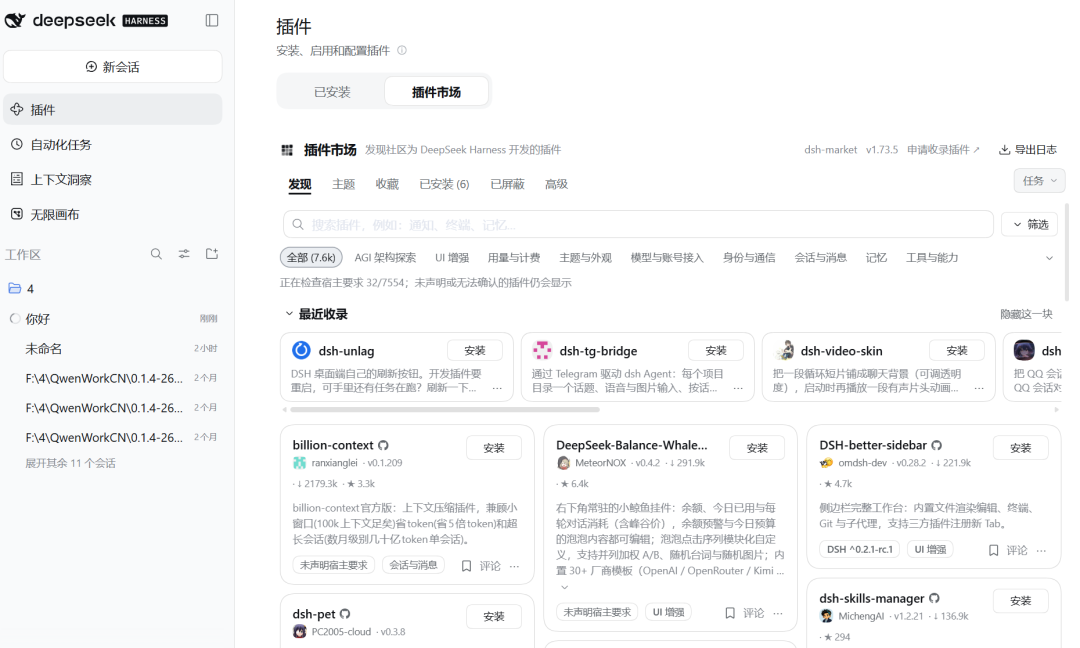Click the horizontal scrollbar under 最近收录
The width and height of the screenshot is (1080, 648).
(x=445, y=410)
